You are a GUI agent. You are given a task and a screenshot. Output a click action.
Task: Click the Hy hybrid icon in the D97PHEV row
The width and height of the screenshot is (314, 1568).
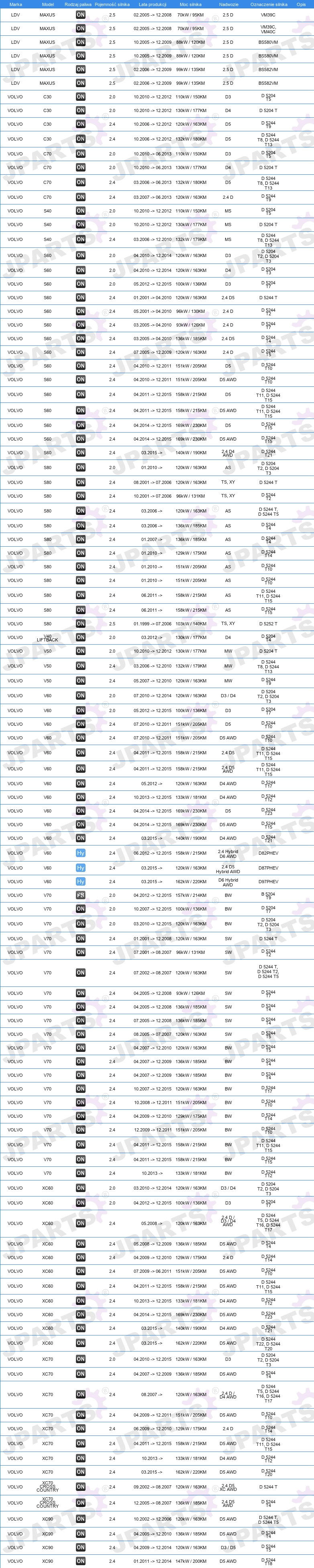pos(80,881)
